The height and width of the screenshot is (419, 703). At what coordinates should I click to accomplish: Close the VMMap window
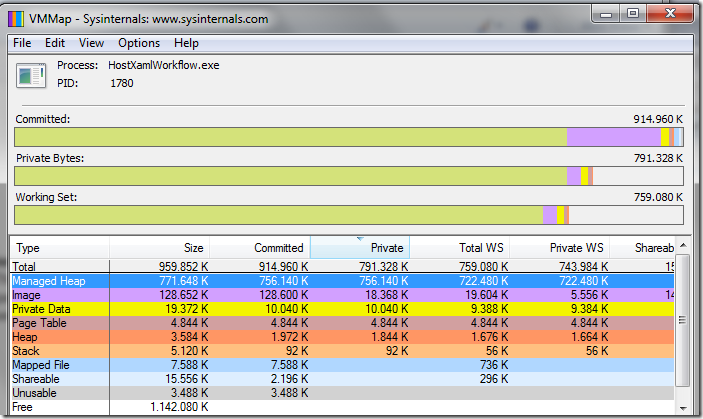pos(670,14)
